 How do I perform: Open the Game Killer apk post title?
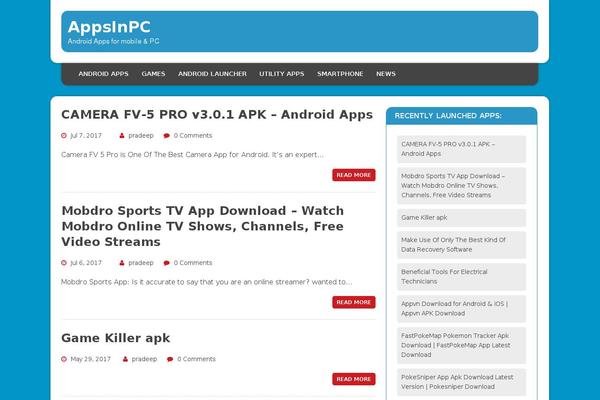[116, 338]
